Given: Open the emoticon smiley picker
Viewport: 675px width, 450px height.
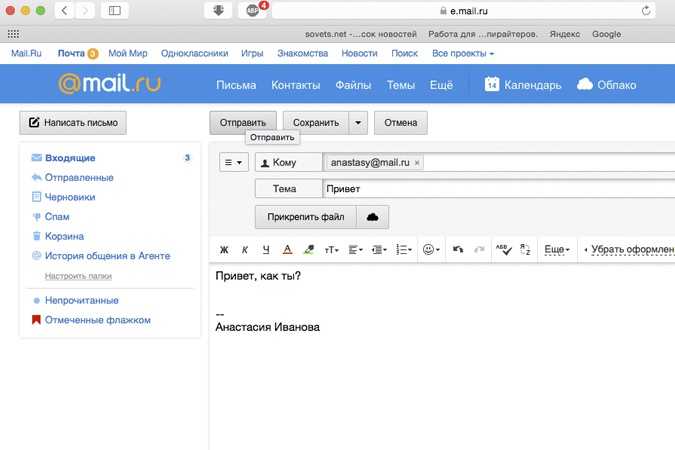Looking at the screenshot, I should click(431, 250).
